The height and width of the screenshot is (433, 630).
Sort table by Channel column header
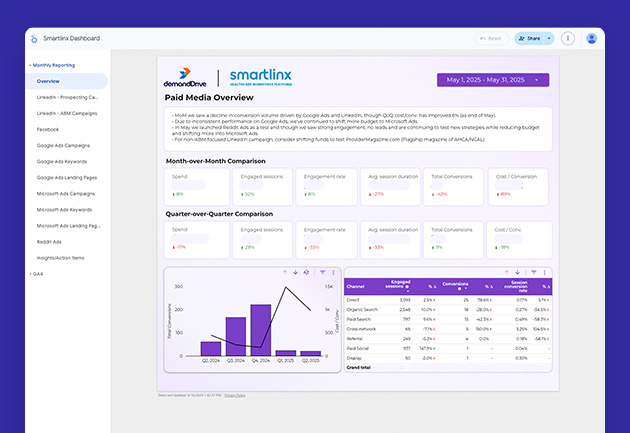(355, 286)
